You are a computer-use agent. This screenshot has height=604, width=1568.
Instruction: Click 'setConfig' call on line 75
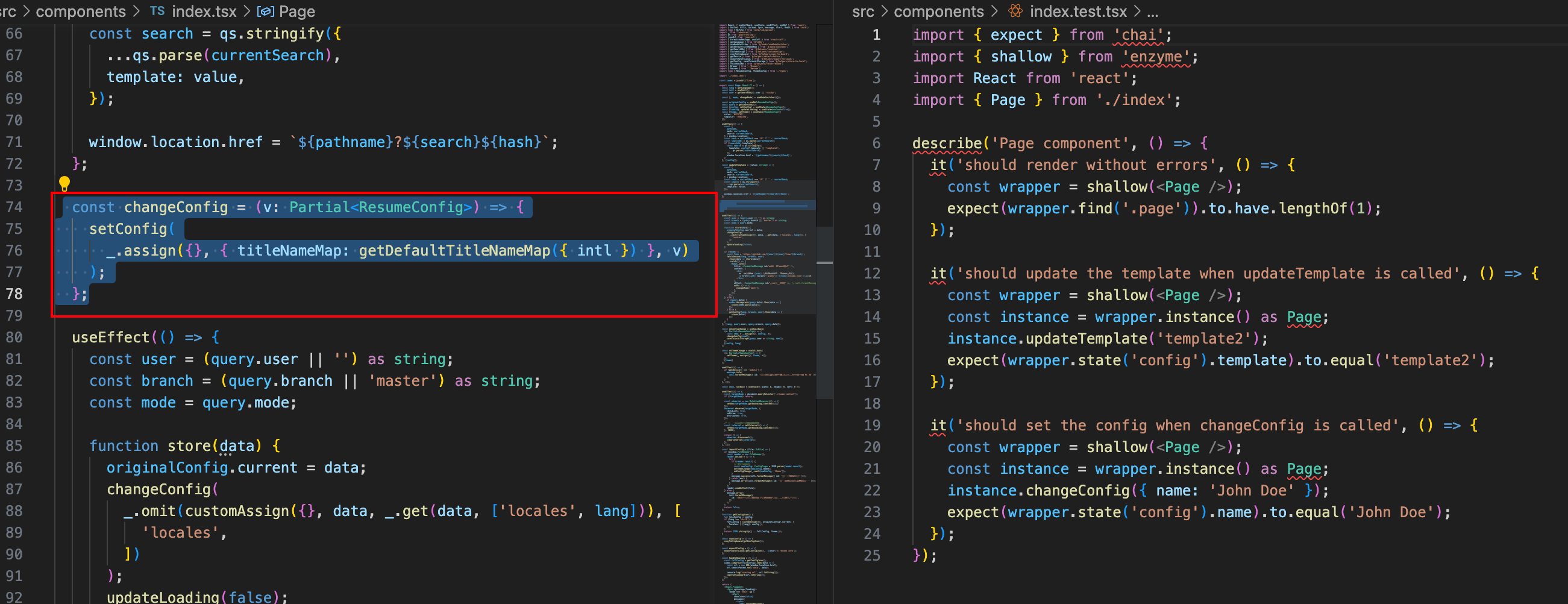point(128,229)
